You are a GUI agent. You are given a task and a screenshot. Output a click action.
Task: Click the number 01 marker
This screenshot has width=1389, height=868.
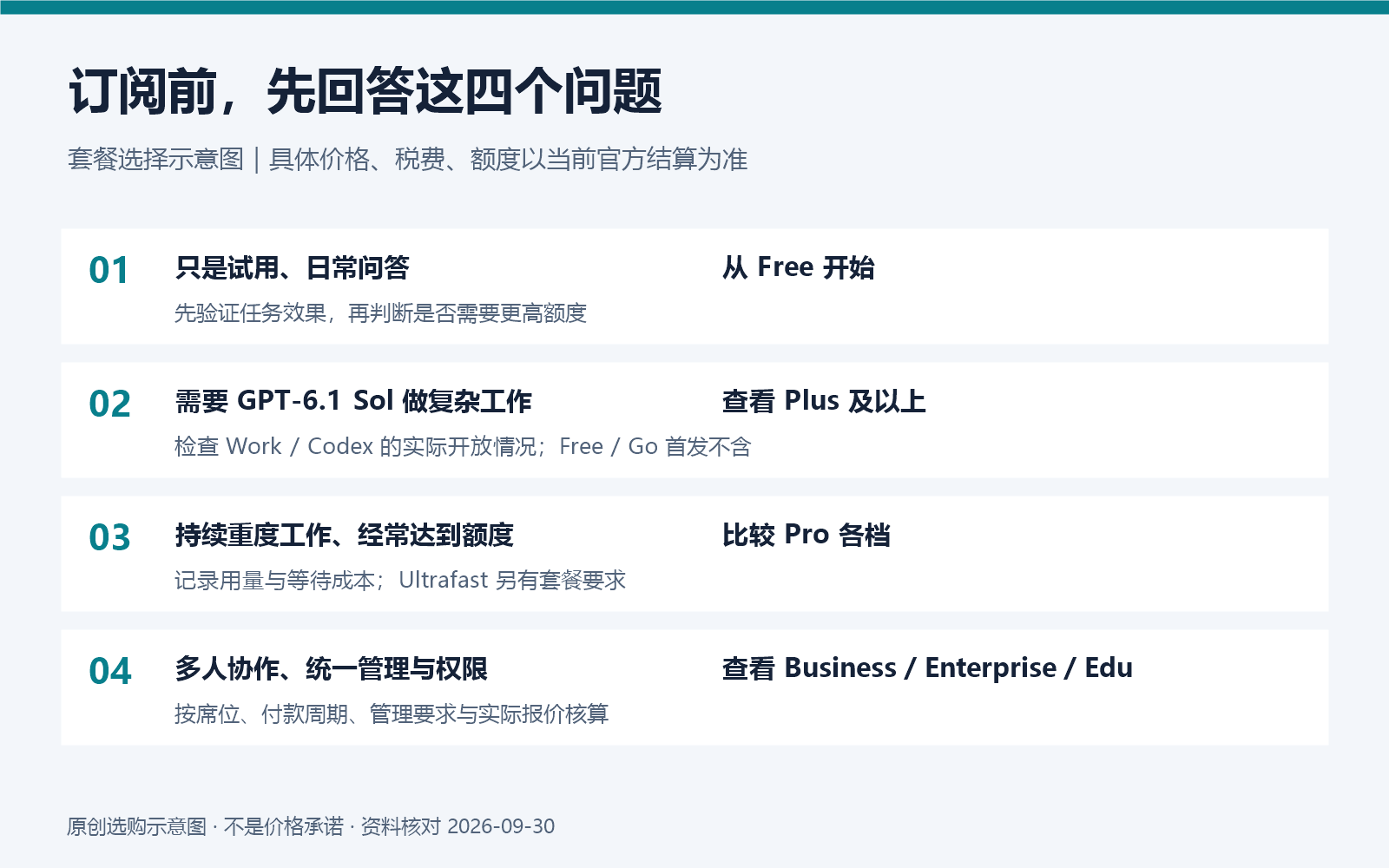[109, 270]
